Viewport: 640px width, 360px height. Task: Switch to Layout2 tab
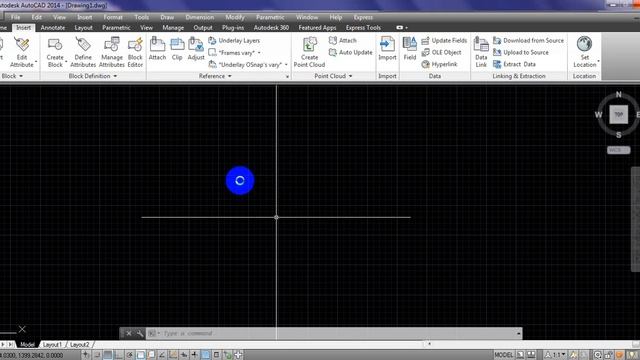pos(80,344)
